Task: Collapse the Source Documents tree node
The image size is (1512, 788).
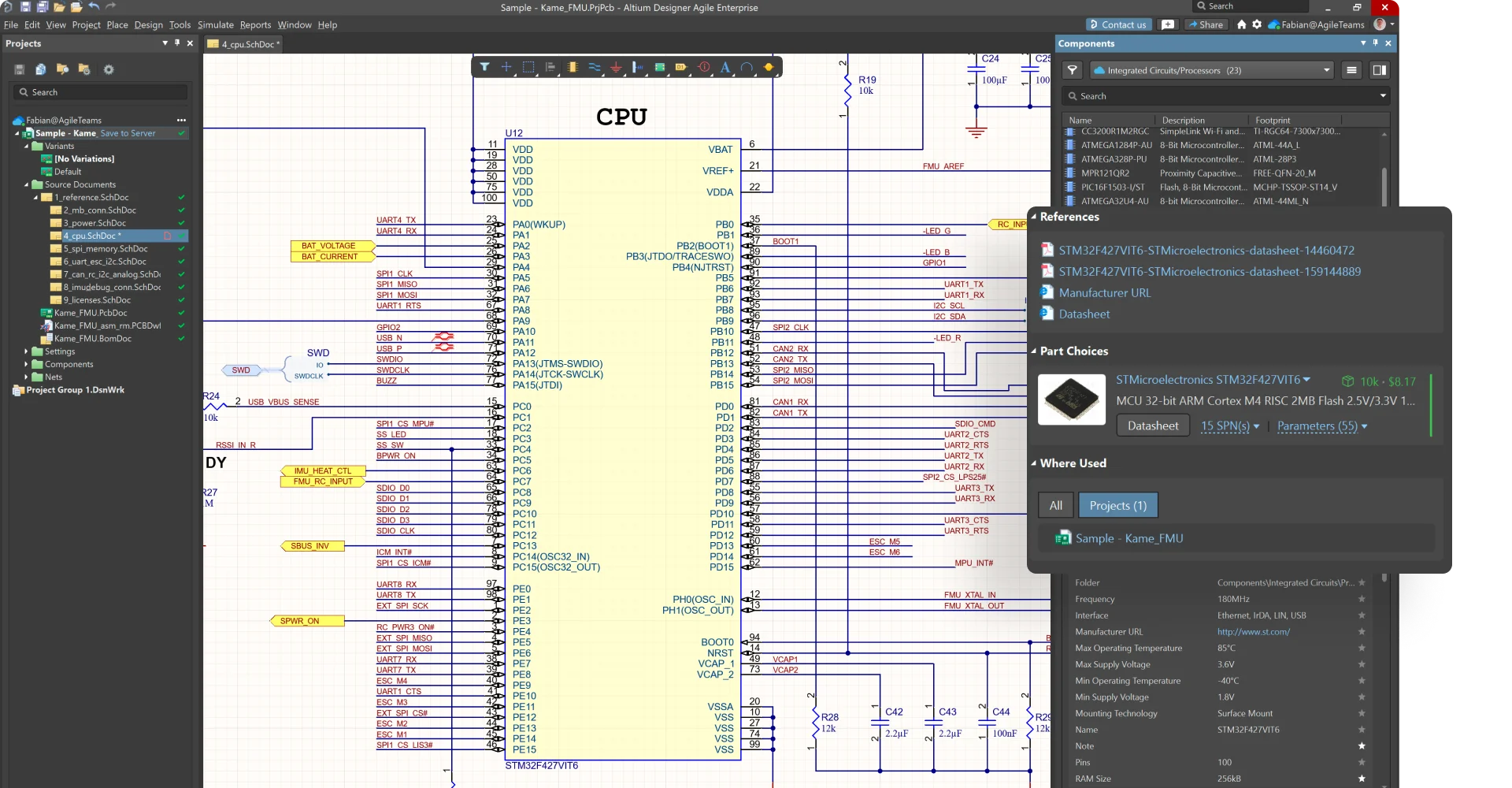Action: [x=26, y=184]
